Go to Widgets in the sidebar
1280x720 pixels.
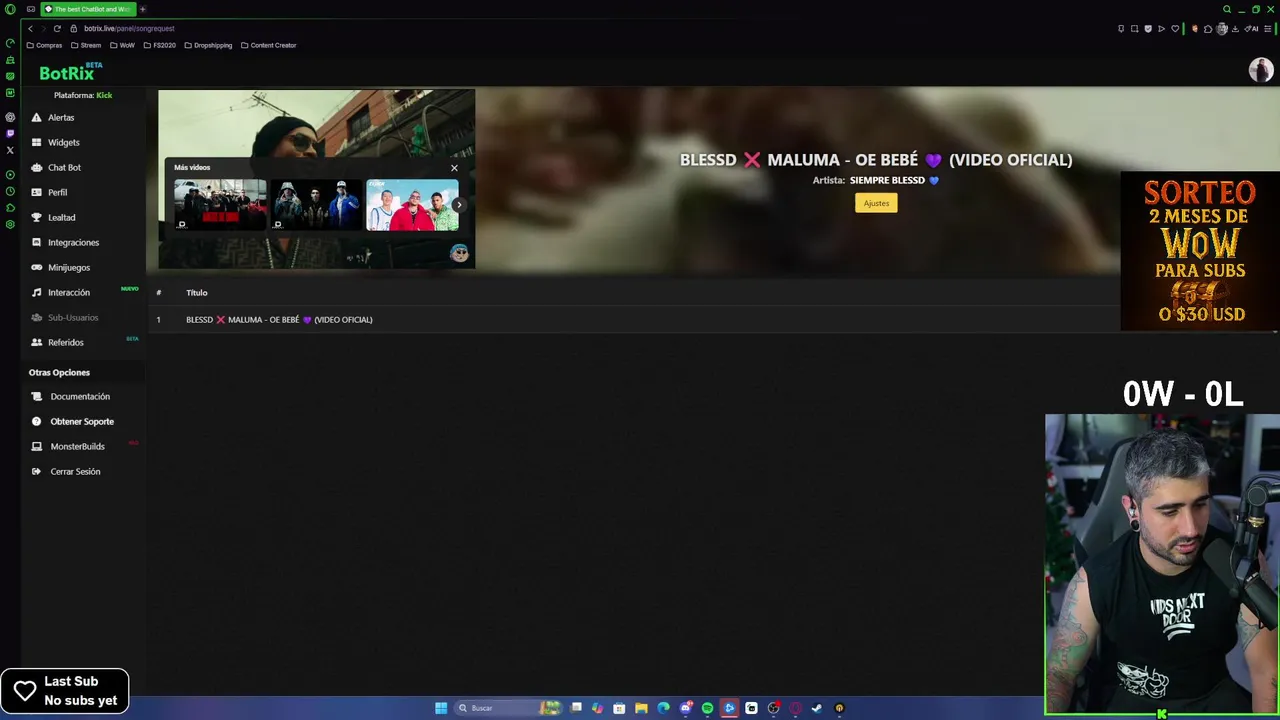tap(63, 142)
